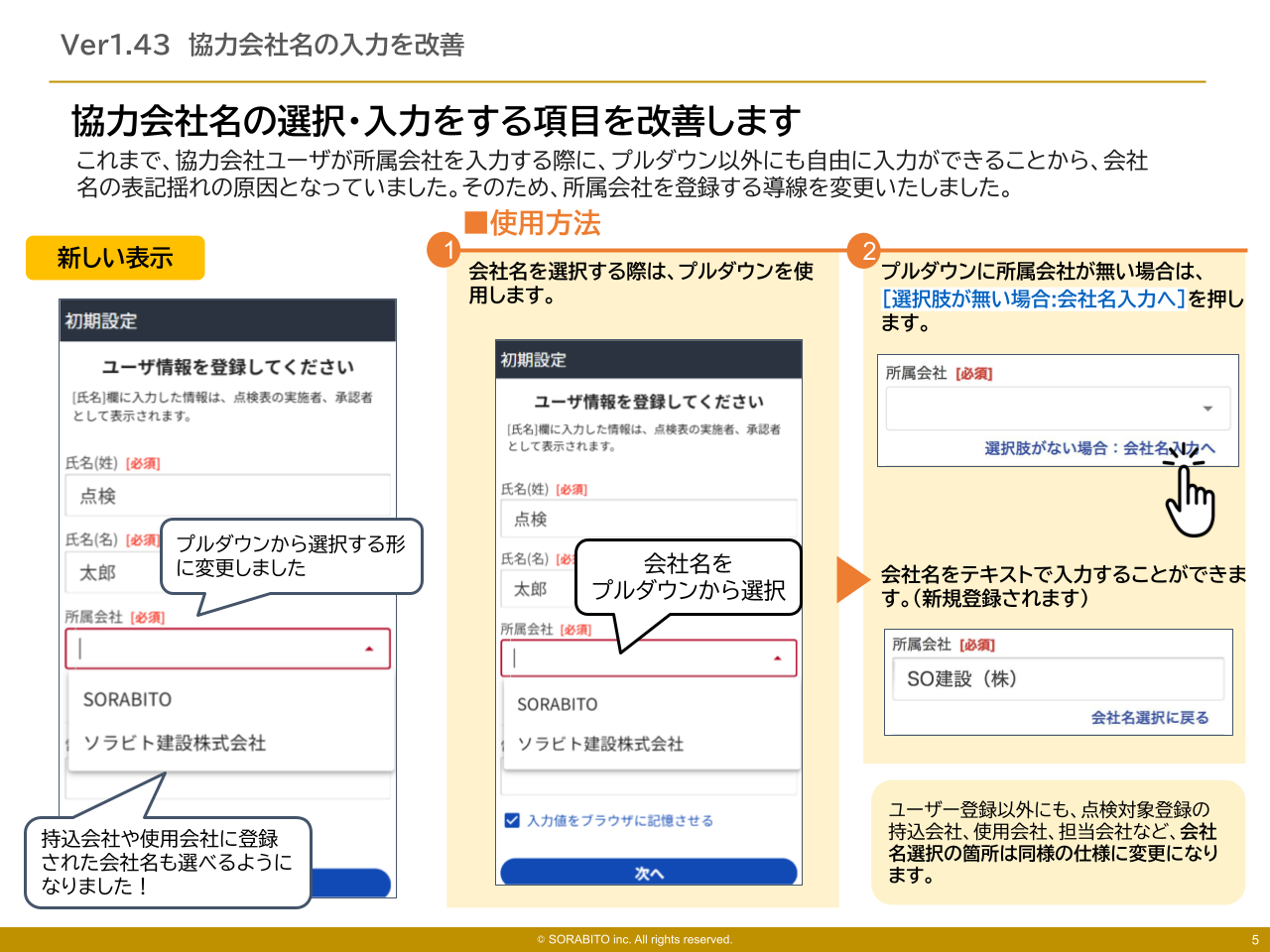The image size is (1270, 952).
Task: Expand the 所属会社 dropdown in the step 2 panel
Action: tap(1207, 408)
